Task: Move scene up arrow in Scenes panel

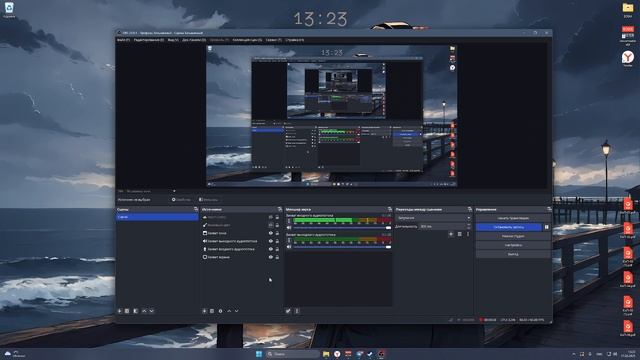Action: pos(144,311)
